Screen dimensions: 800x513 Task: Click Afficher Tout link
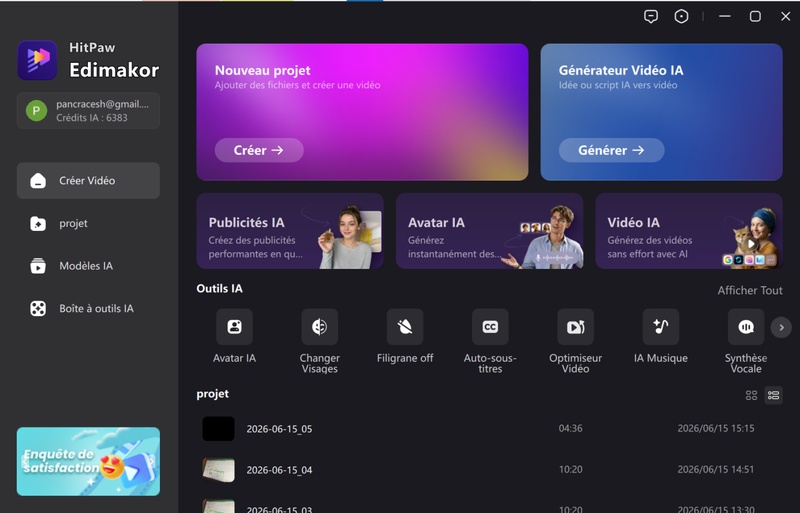(x=749, y=290)
